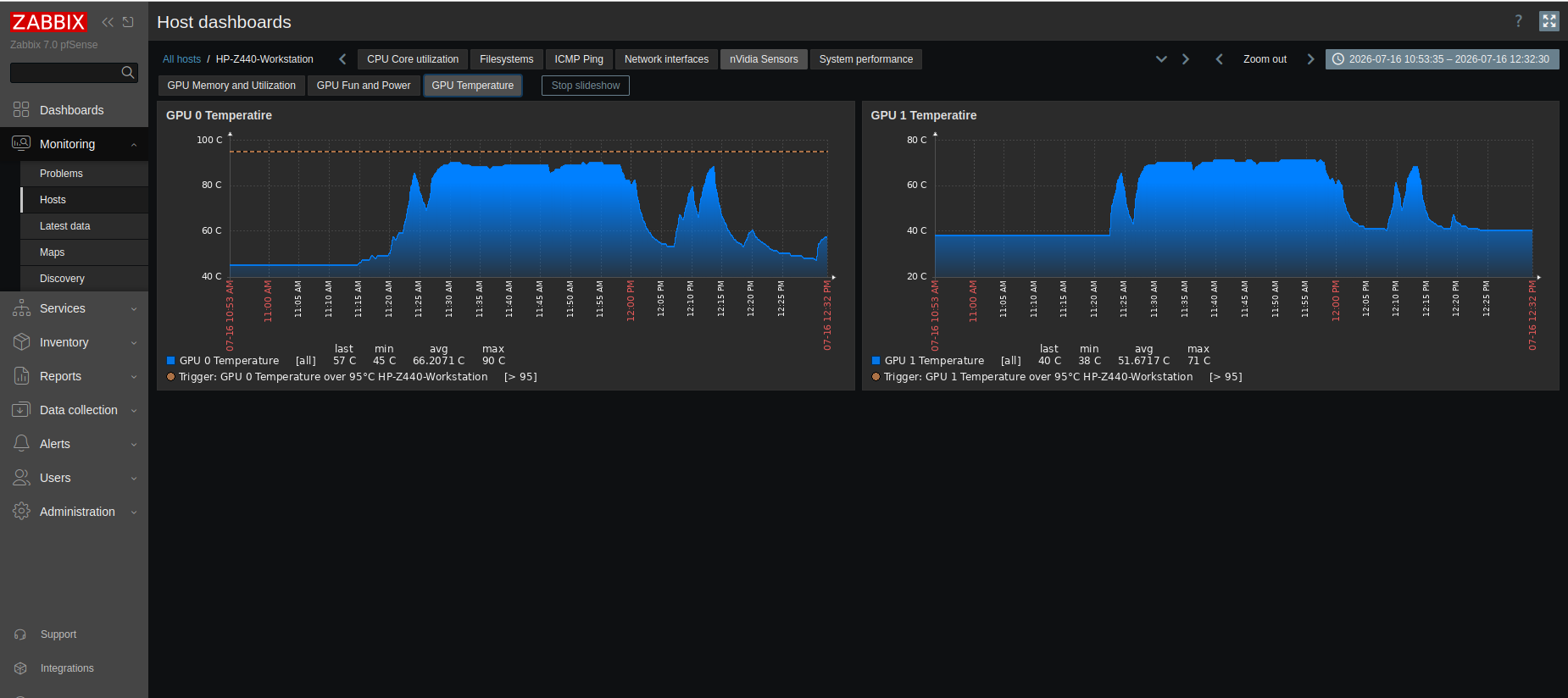Stop the dashboard slideshow
The height and width of the screenshot is (698, 1568).
point(586,86)
